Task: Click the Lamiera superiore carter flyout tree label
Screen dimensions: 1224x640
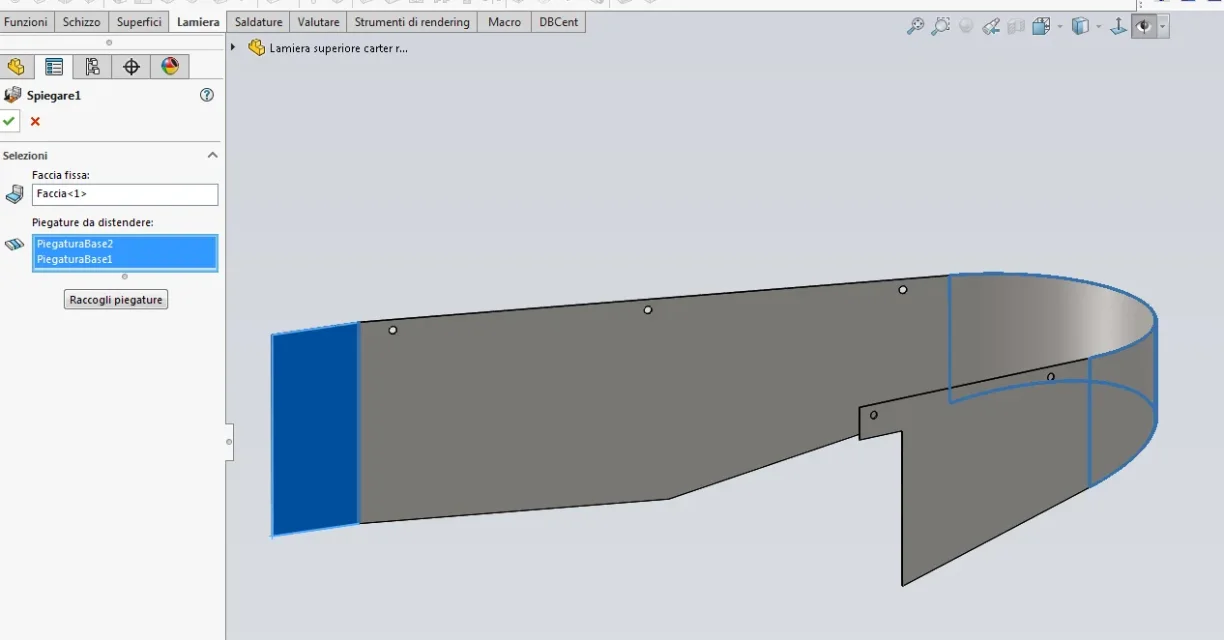Action: point(339,48)
